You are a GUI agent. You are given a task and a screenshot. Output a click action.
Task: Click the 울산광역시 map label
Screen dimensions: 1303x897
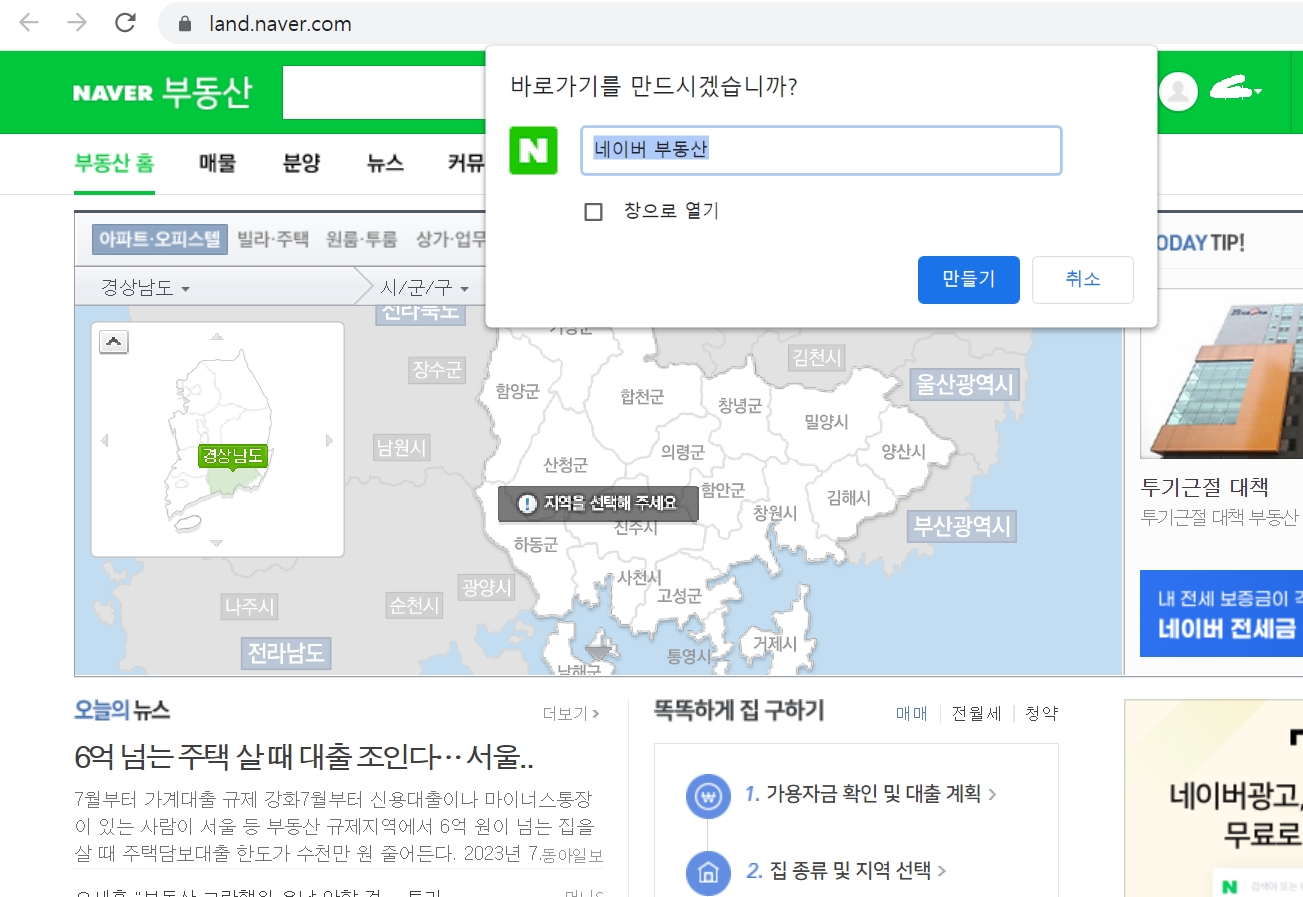pos(964,384)
